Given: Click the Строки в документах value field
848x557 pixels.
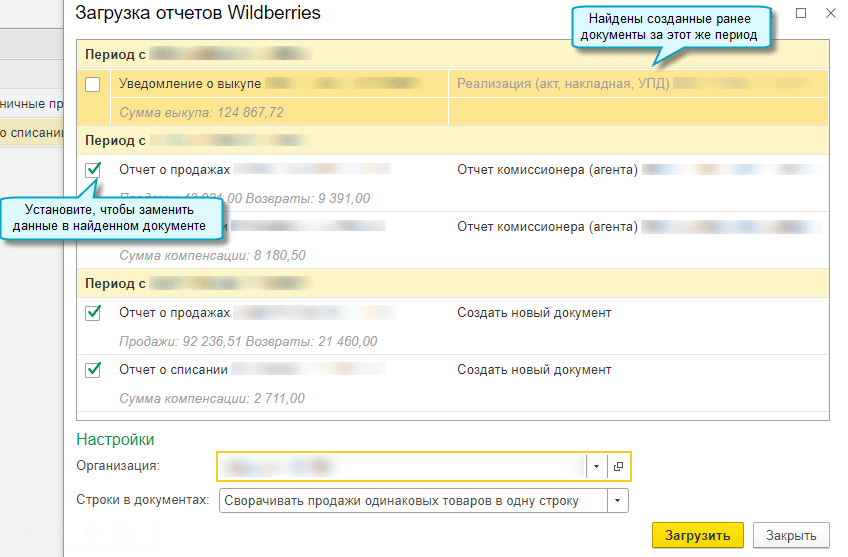Looking at the screenshot, I should point(413,501).
